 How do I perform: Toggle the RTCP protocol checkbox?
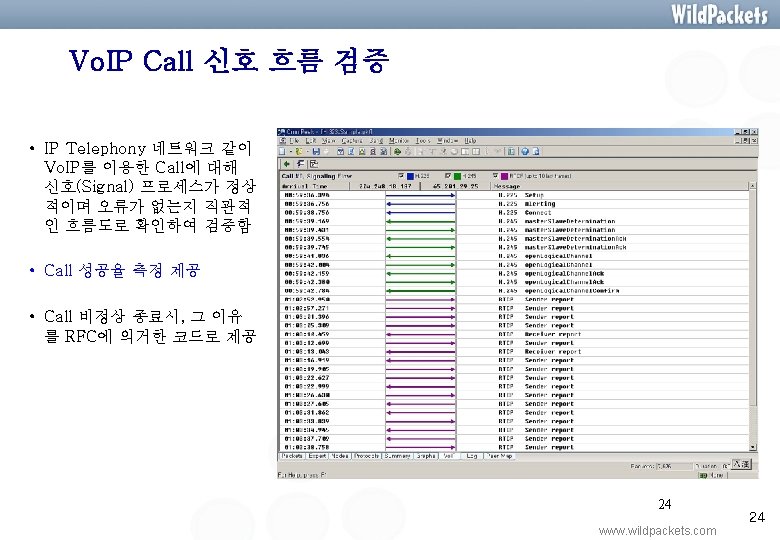495,176
